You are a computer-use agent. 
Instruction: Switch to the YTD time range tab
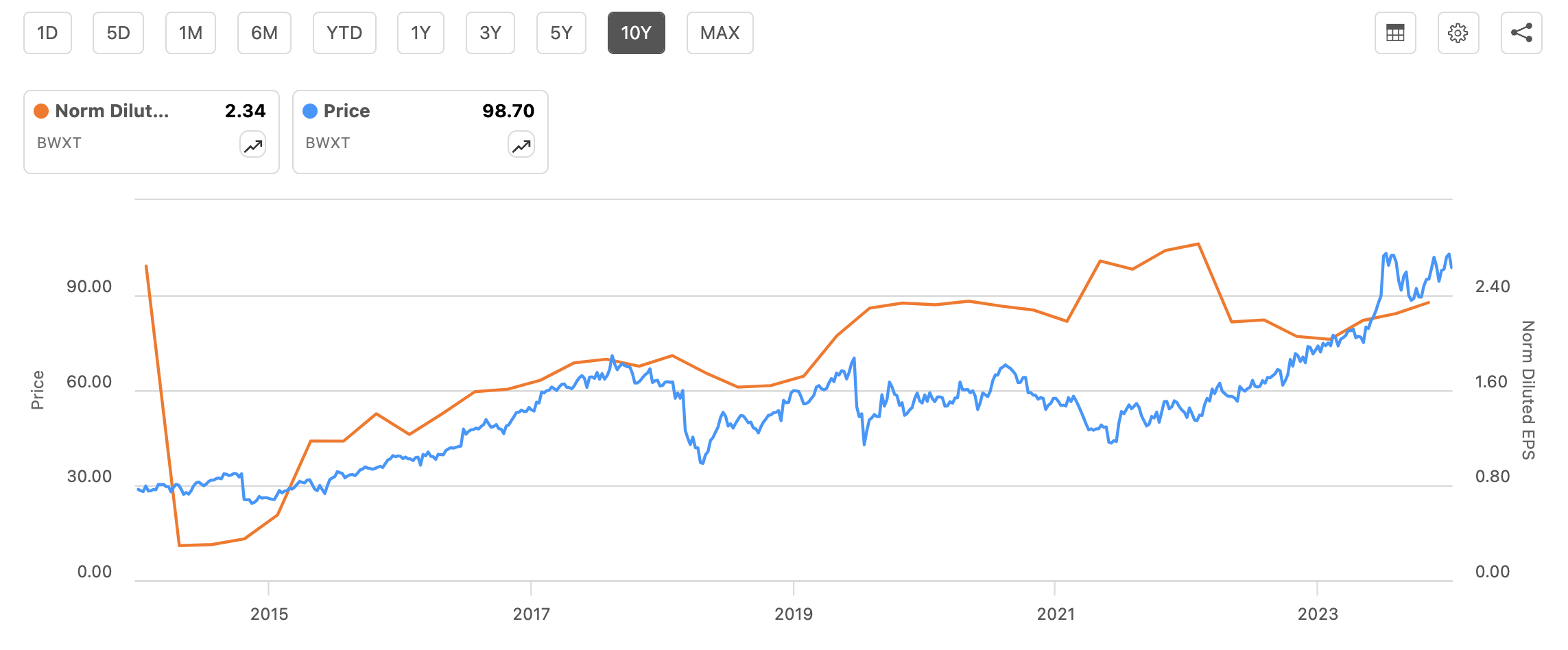pos(344,32)
